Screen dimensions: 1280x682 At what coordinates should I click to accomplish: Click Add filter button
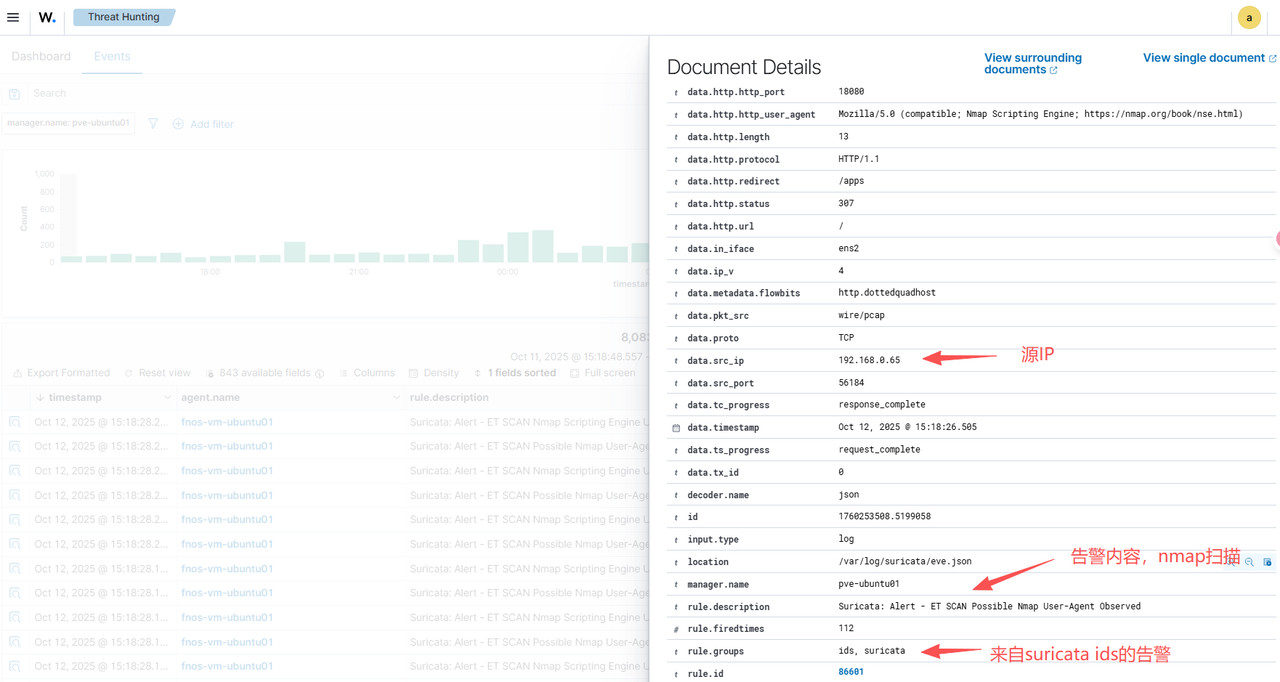[203, 124]
